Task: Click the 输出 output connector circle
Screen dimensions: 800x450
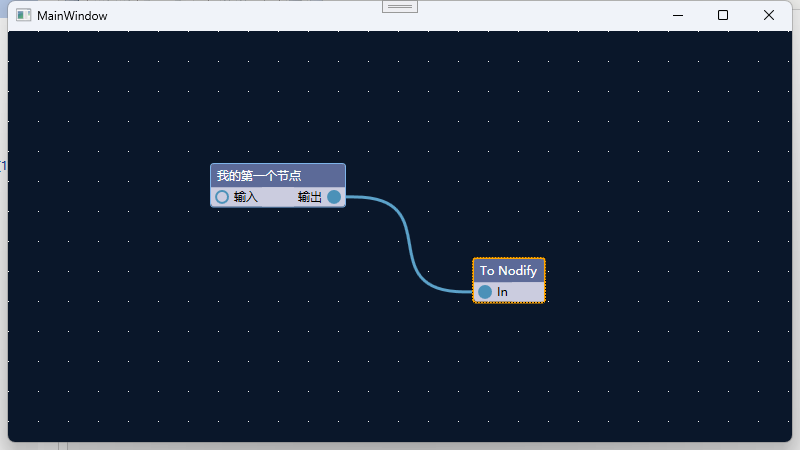Action: click(334, 197)
